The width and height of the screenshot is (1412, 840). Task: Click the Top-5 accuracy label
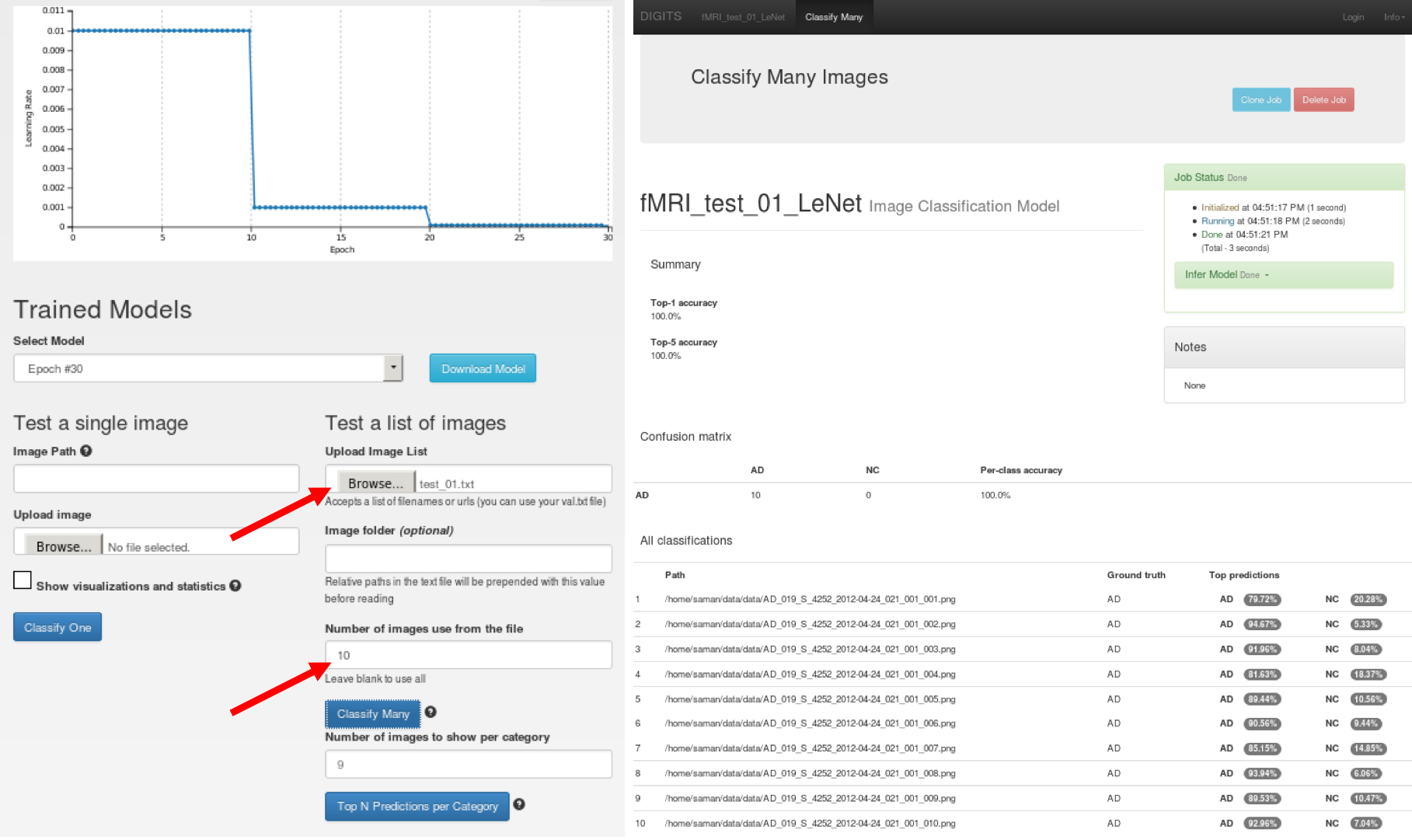pos(684,342)
